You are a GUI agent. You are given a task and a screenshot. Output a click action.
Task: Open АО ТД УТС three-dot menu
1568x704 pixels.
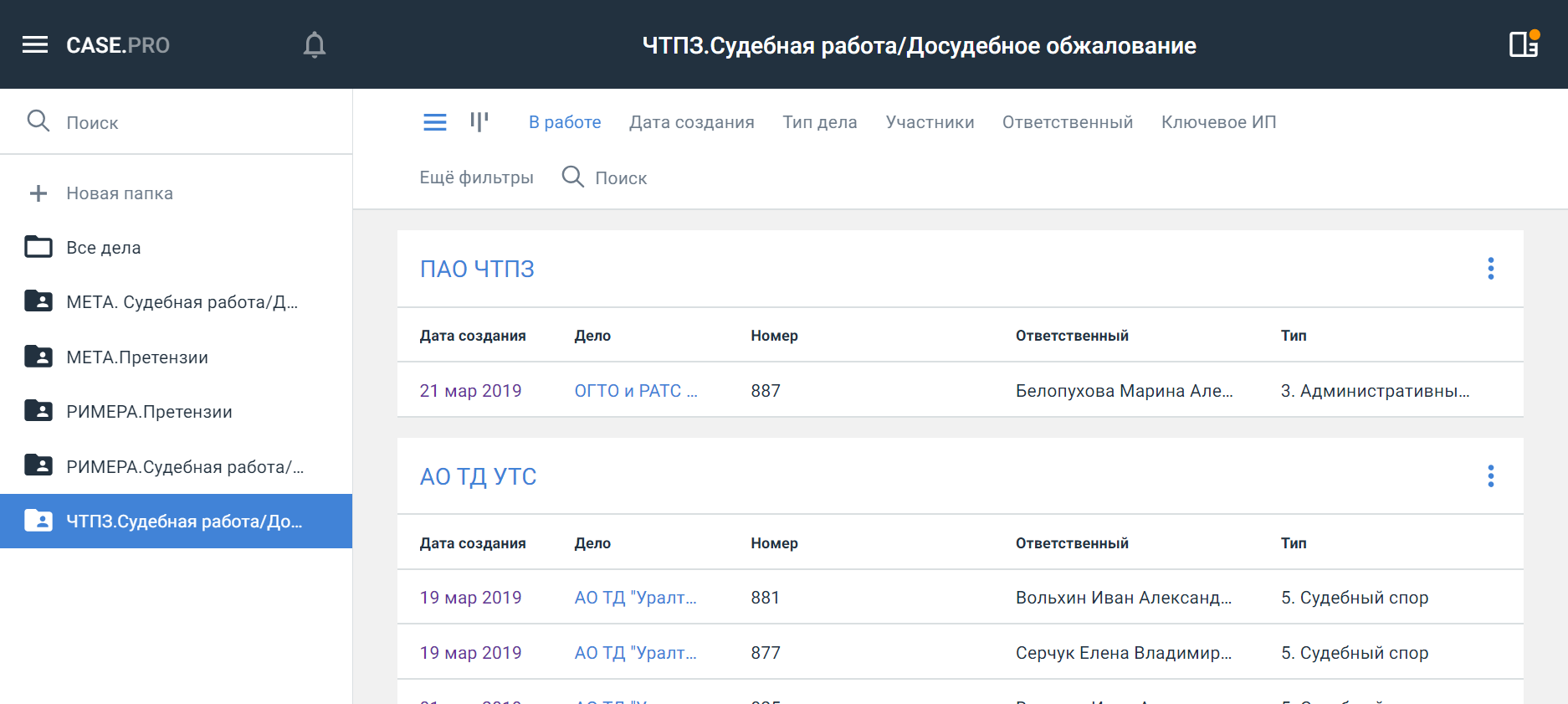point(1491,476)
